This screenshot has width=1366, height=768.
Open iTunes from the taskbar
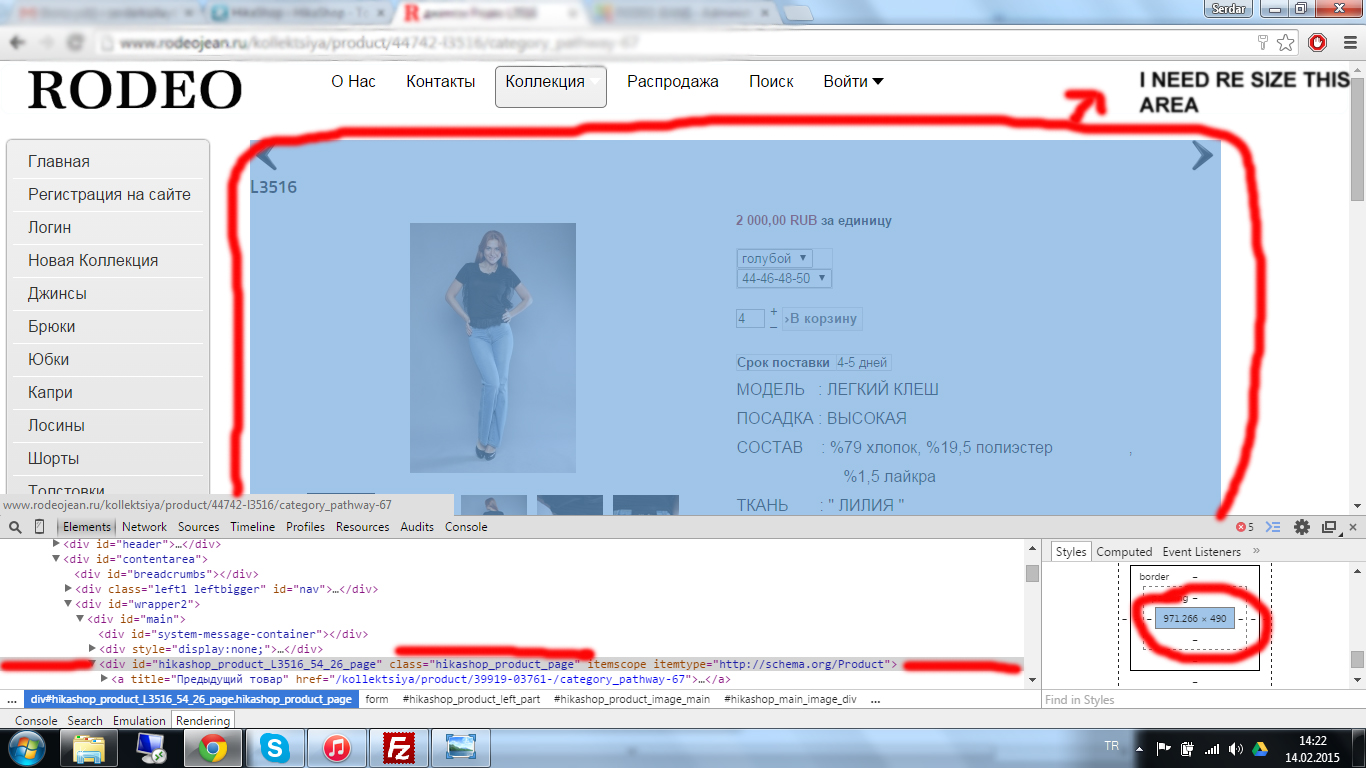(x=337, y=747)
